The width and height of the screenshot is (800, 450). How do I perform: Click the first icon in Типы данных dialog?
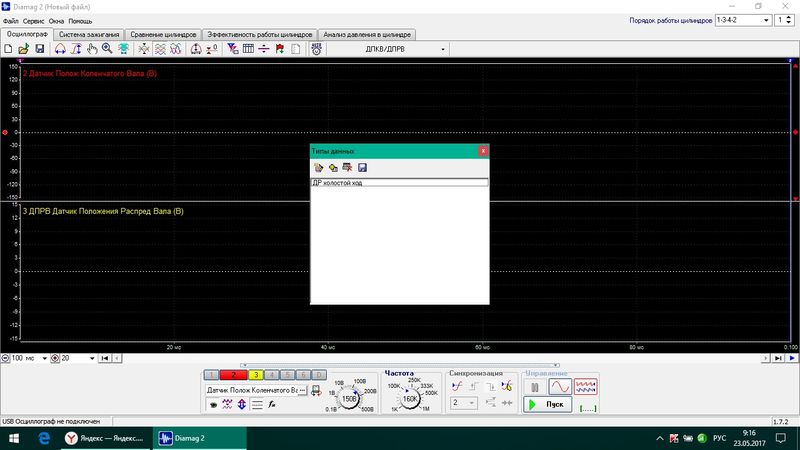(318, 167)
